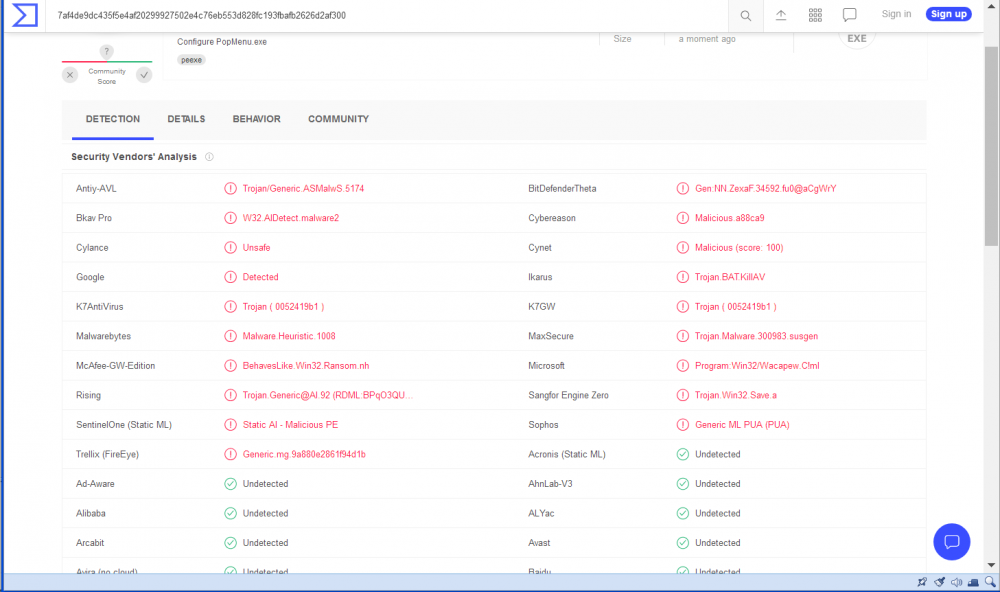The image size is (1000, 592).
Task: Click the VirusTotal logo icon
Action: 22,14
